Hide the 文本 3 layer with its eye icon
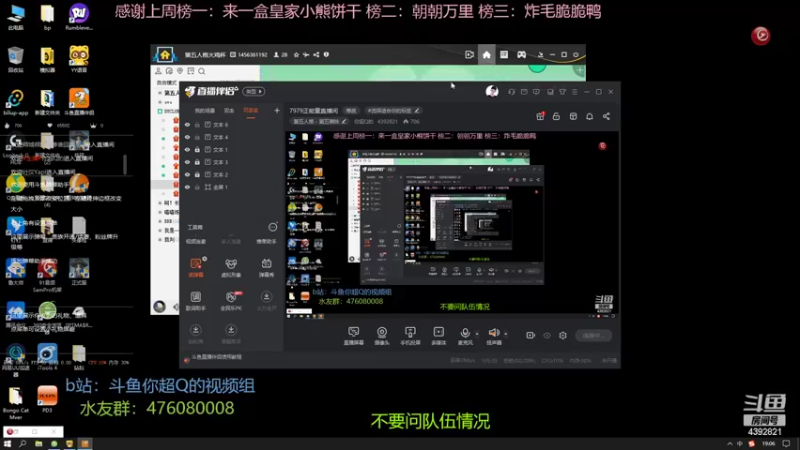This screenshot has height=450, width=800. [187, 162]
